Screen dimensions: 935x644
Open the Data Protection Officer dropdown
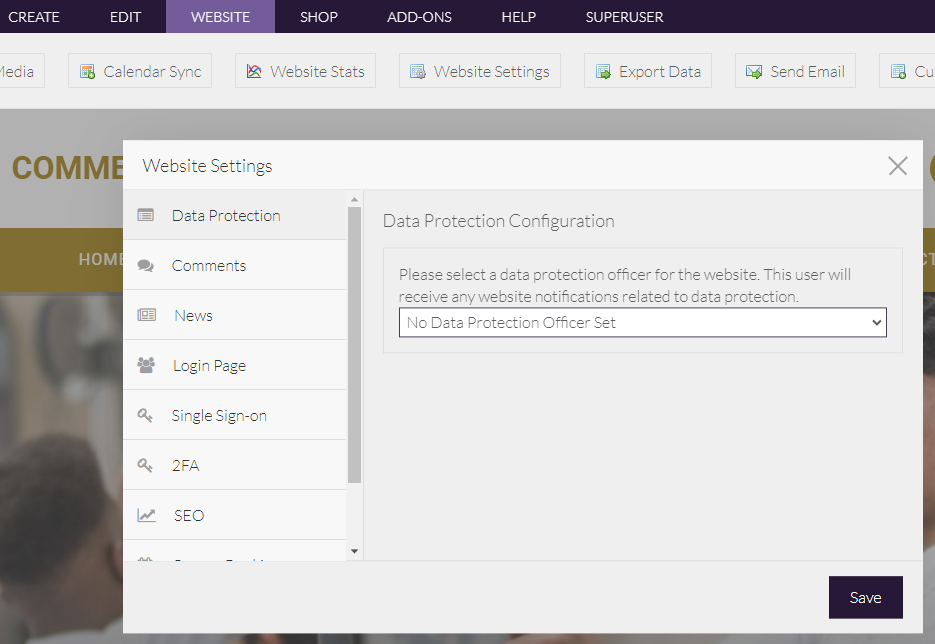point(642,323)
